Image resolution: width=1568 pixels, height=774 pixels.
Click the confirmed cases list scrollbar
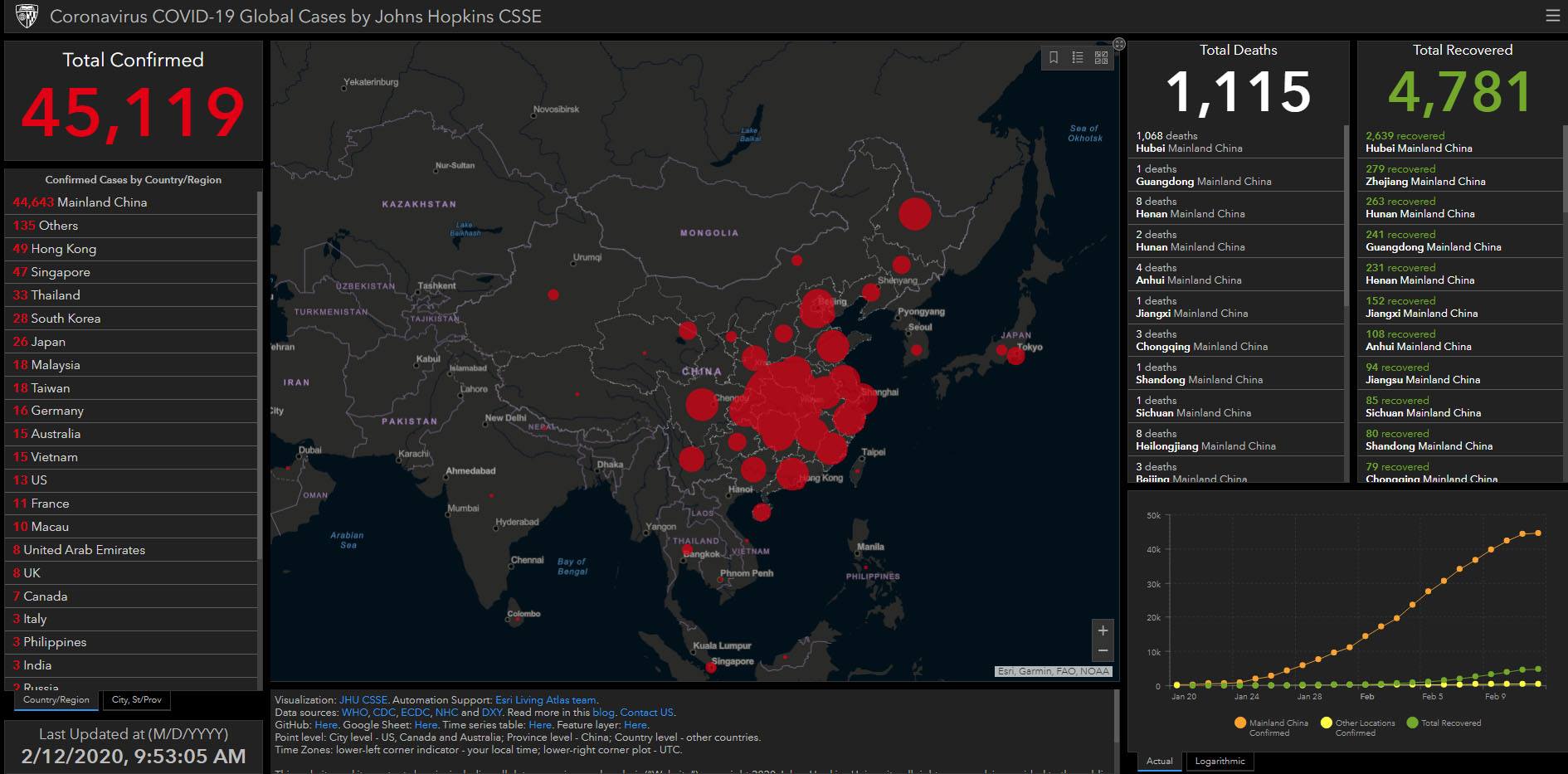coord(260,373)
